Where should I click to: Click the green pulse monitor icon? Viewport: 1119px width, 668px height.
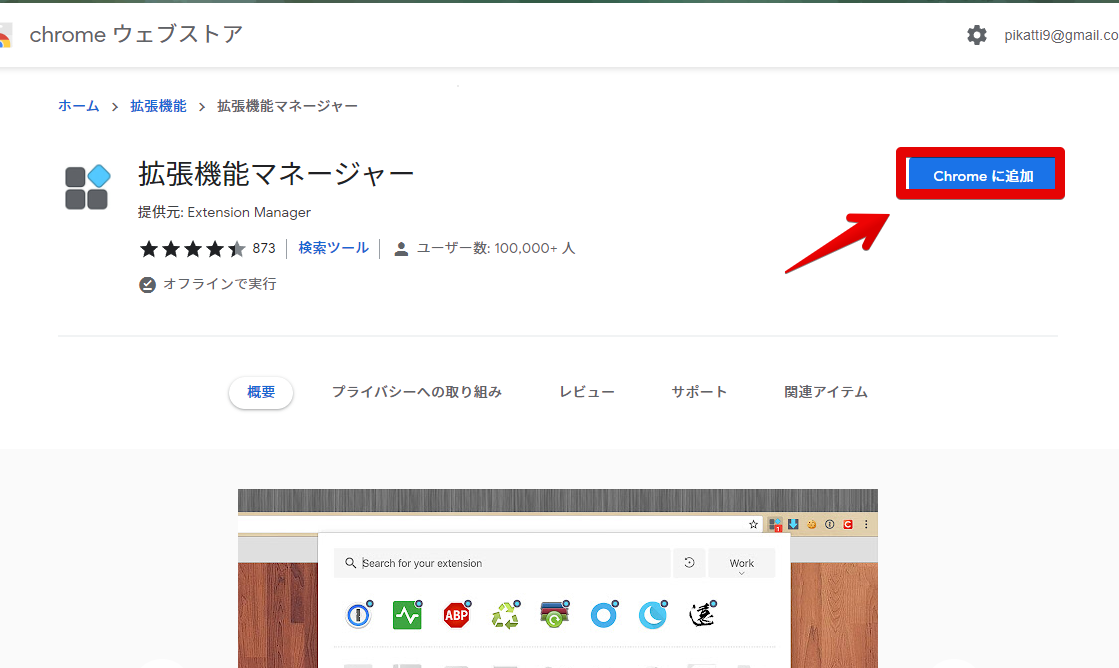(407, 614)
